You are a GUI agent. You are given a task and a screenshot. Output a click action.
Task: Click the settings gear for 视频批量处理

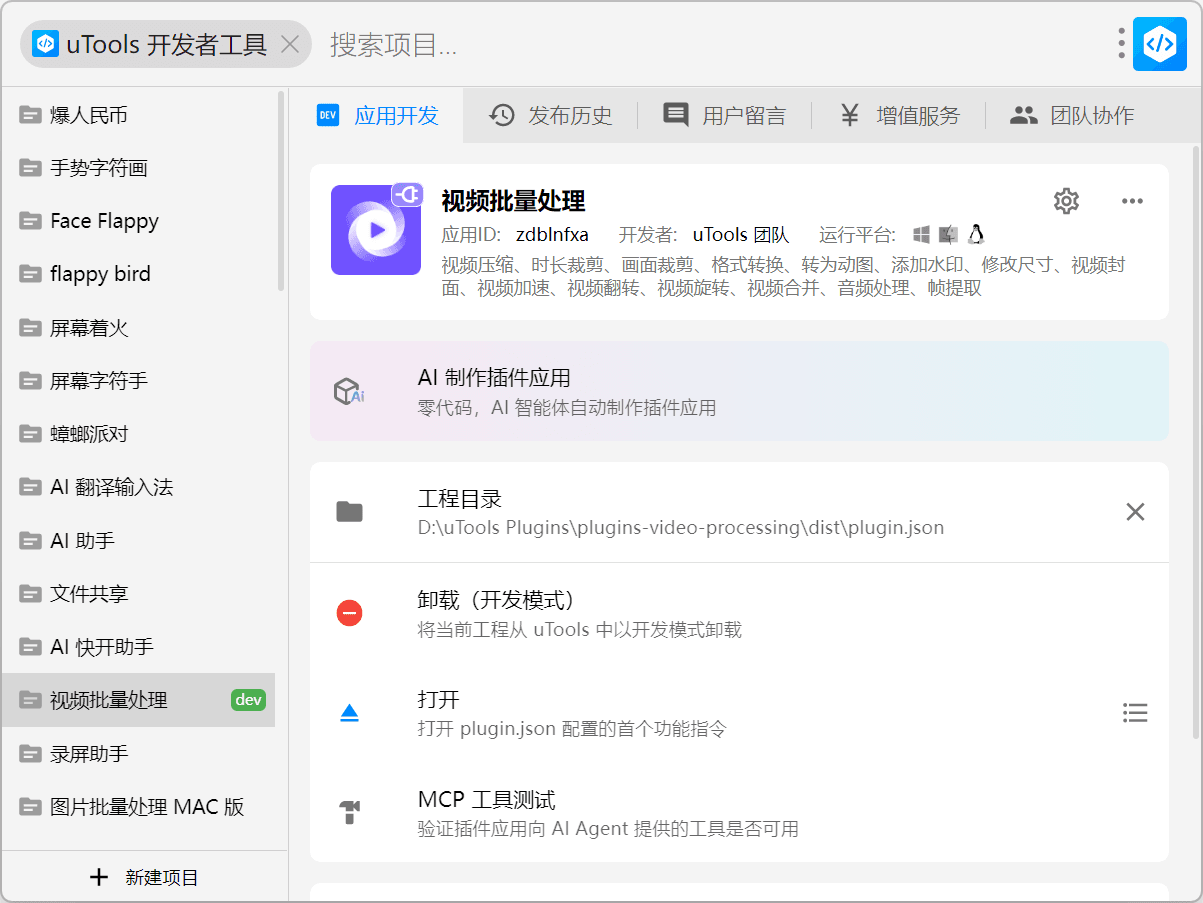tap(1067, 201)
